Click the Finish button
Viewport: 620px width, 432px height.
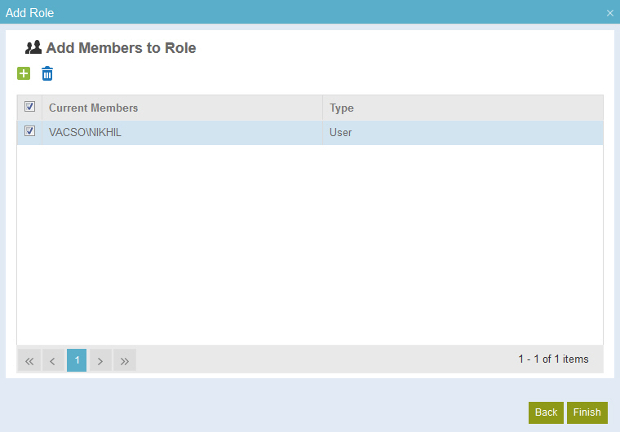click(587, 413)
